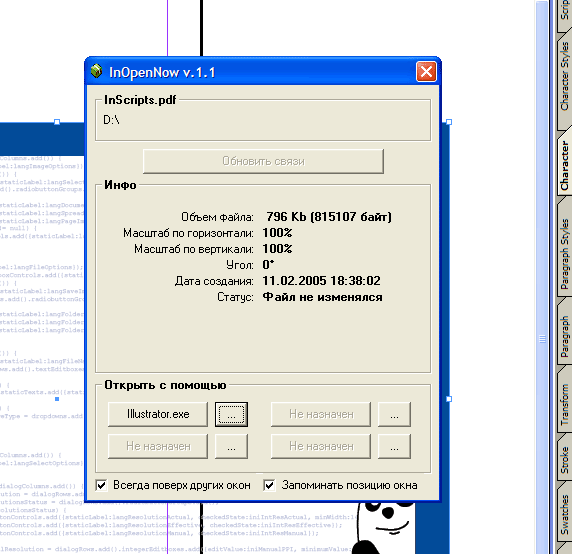Toggle Всегда поверх других окон checkbox
Image resolution: width=572 pixels, height=554 pixels.
(101, 485)
